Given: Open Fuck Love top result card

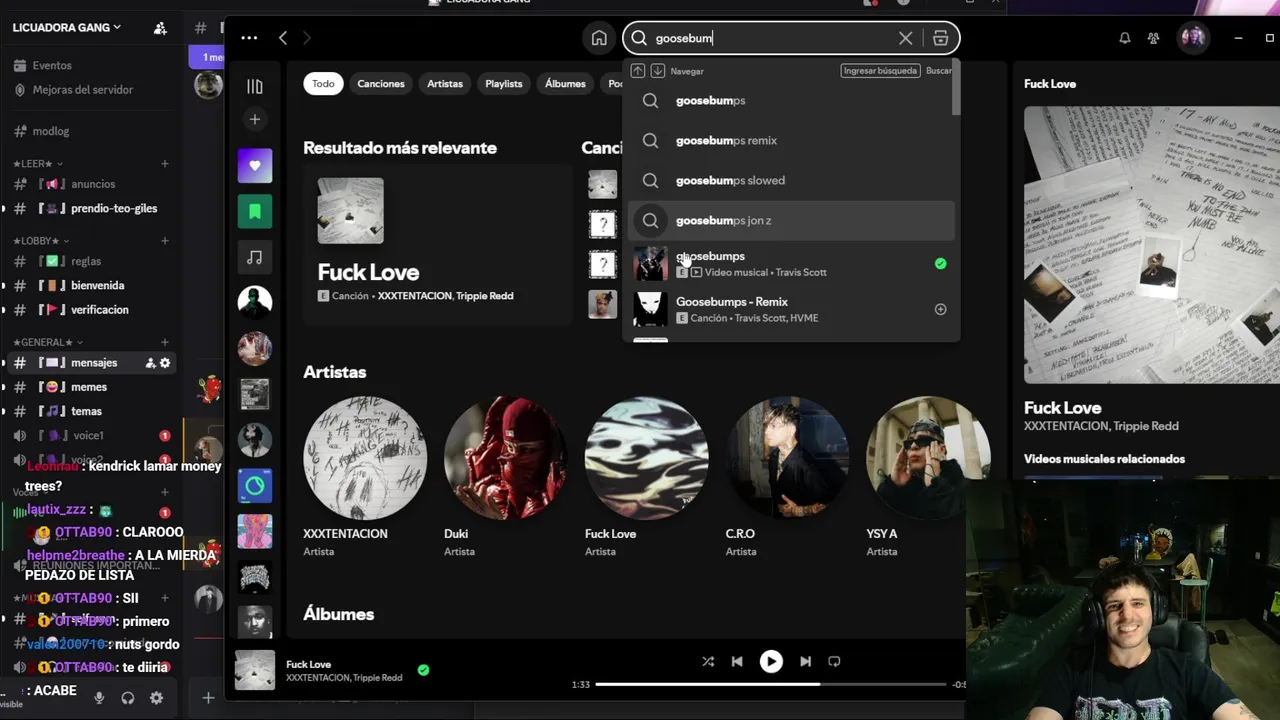Looking at the screenshot, I should pyautogui.click(x=437, y=245).
